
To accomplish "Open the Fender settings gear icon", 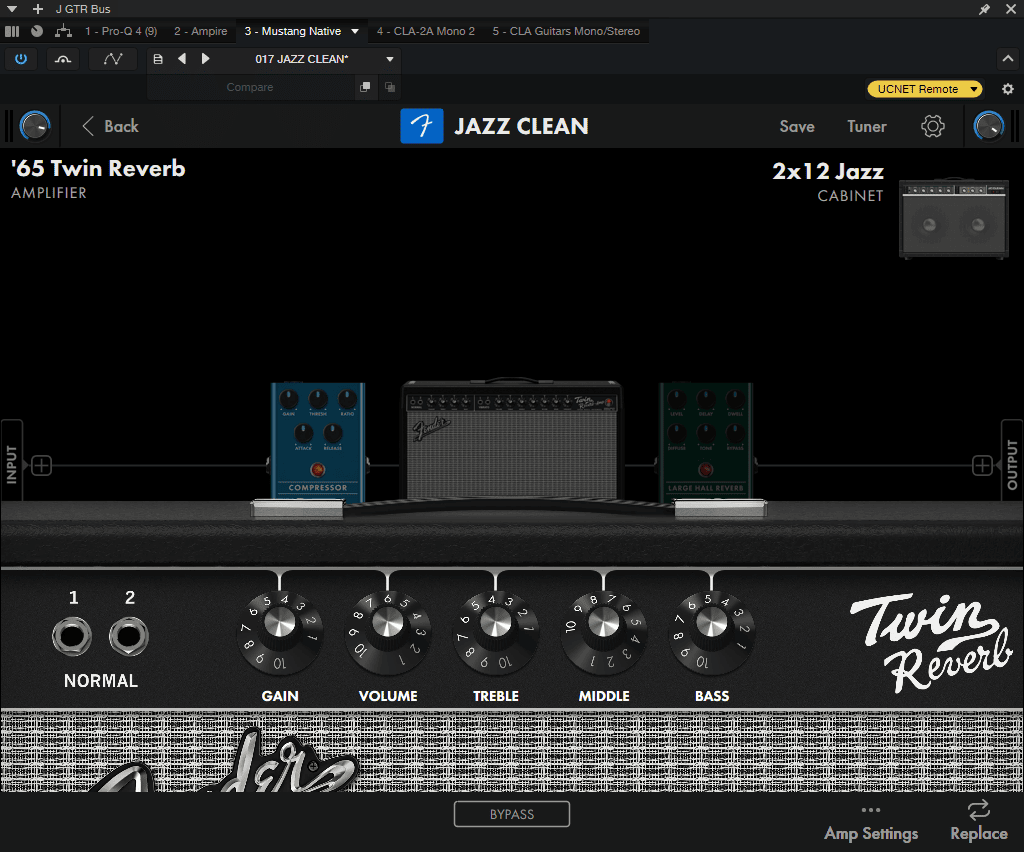I will [933, 126].
